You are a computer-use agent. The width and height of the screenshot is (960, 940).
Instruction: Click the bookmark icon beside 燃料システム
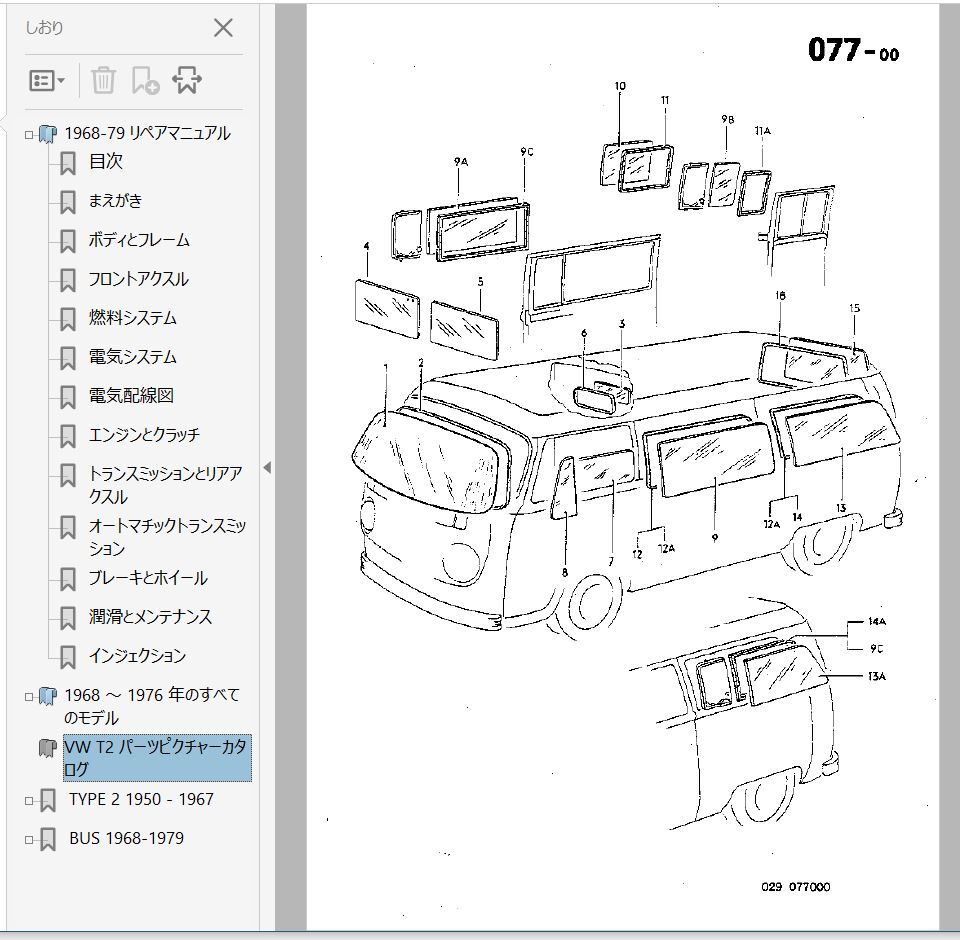(67, 320)
